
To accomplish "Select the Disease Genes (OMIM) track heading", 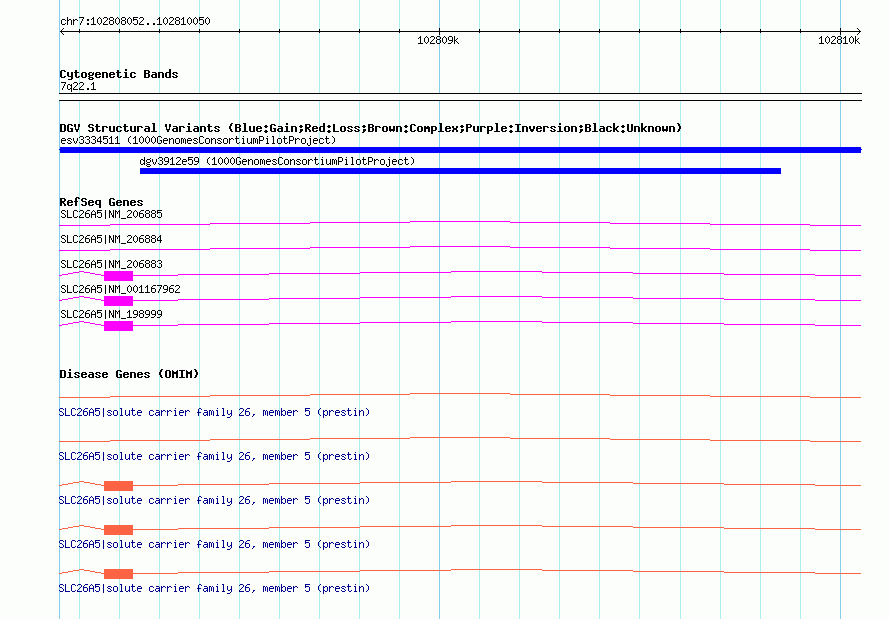I will (129, 374).
